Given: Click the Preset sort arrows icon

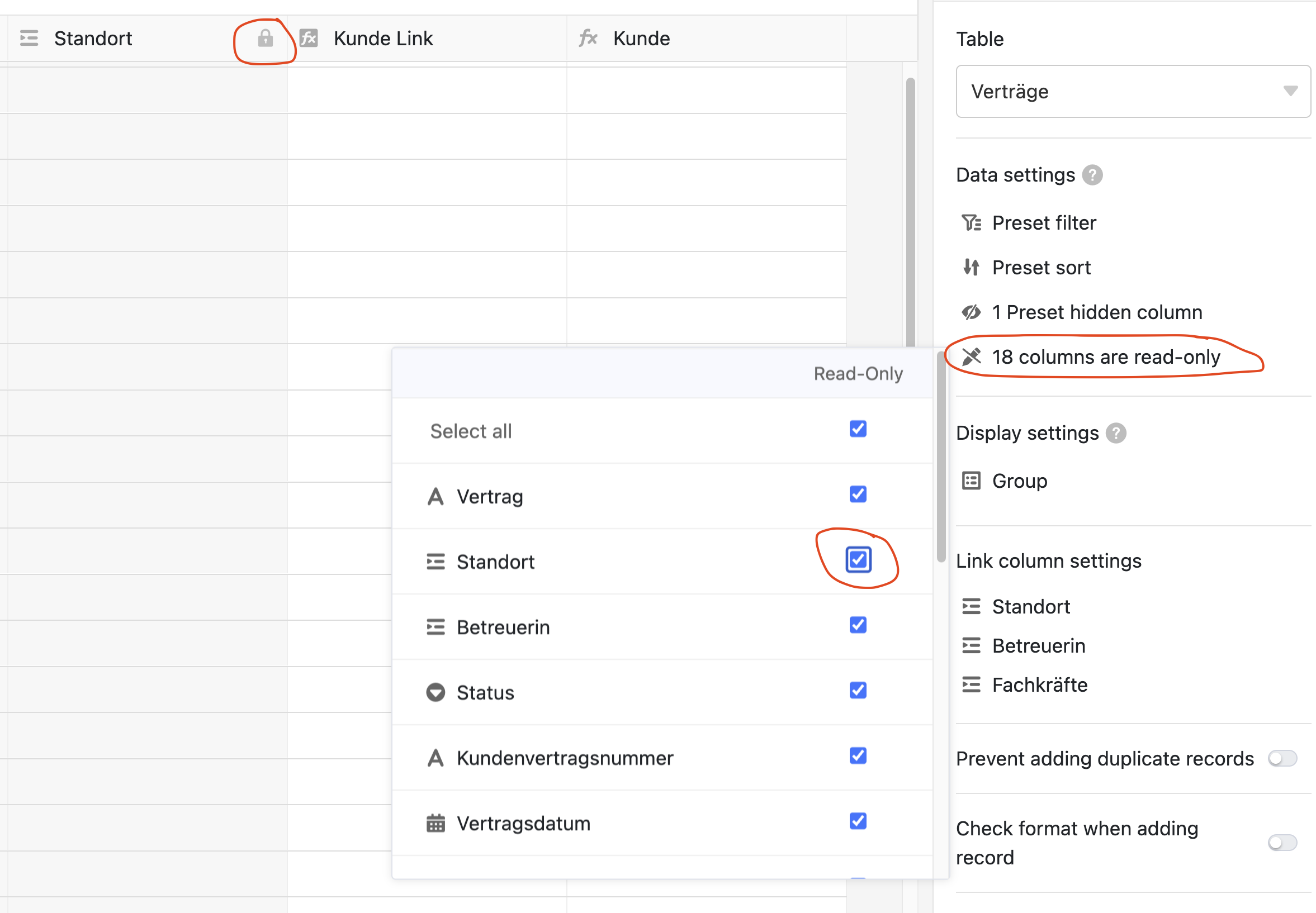Looking at the screenshot, I should 972,267.
